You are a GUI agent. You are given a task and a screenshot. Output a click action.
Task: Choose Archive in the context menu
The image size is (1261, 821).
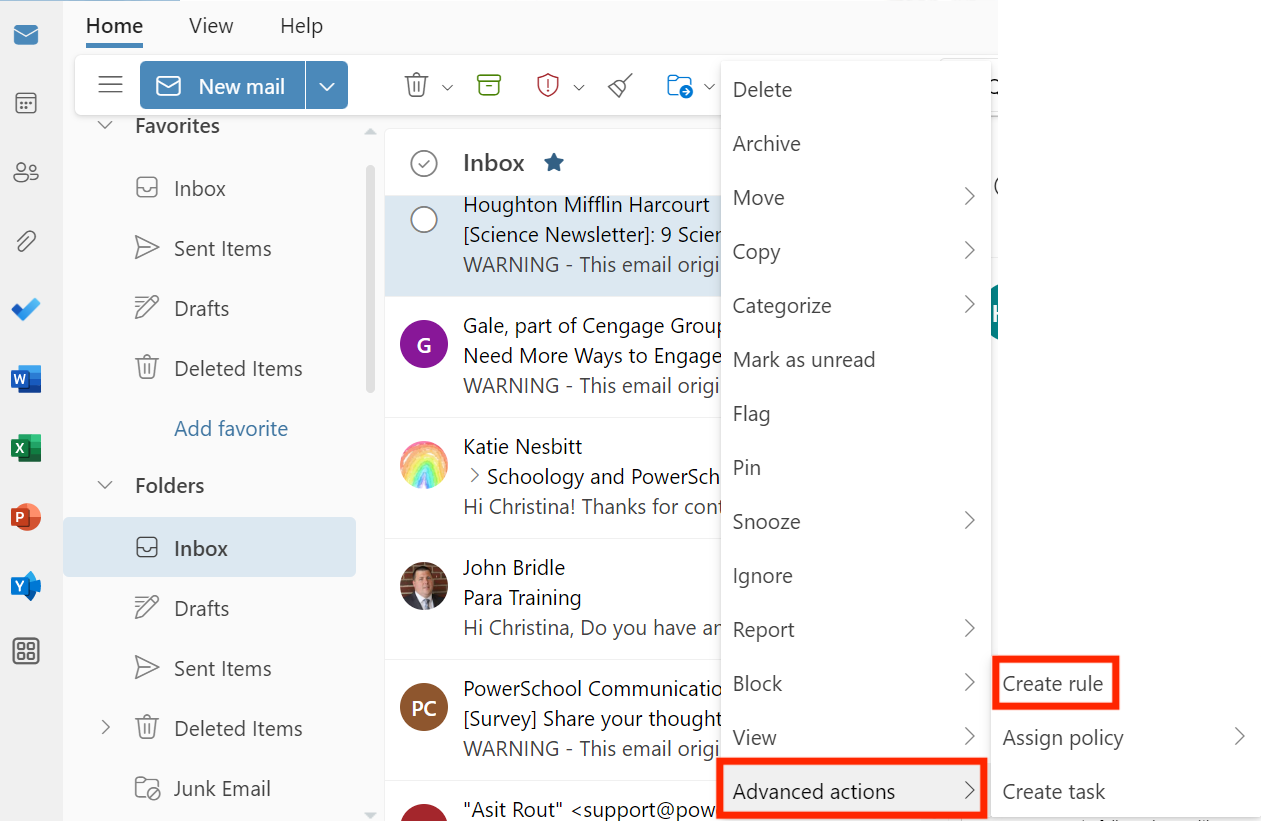(856, 144)
